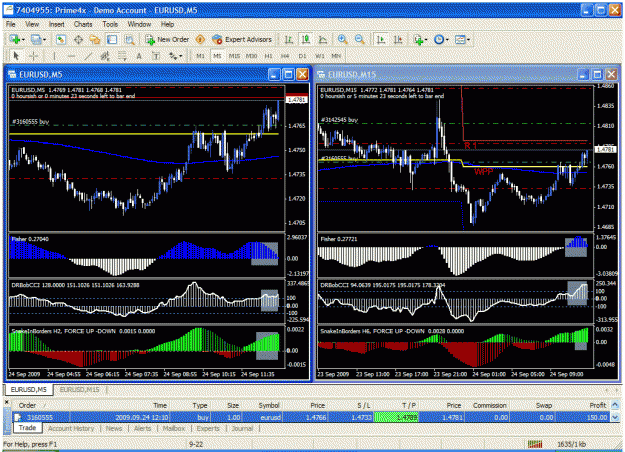This screenshot has width=625, height=452.
Task: Switch timeframe to H4
Action: tap(285, 56)
